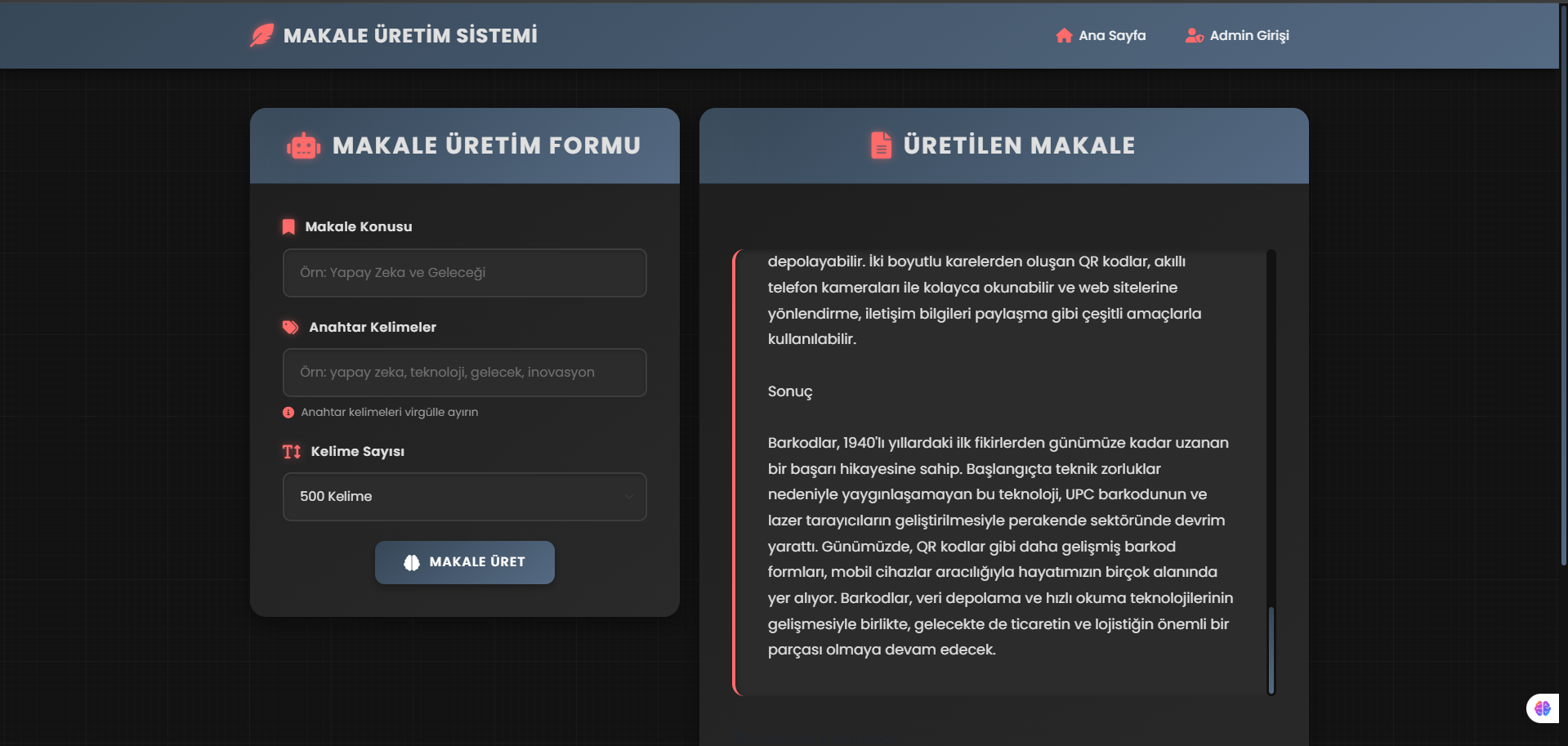The height and width of the screenshot is (746, 1568).
Task: Click the tag icon beside Anahtar Kelimeler
Action: click(290, 327)
